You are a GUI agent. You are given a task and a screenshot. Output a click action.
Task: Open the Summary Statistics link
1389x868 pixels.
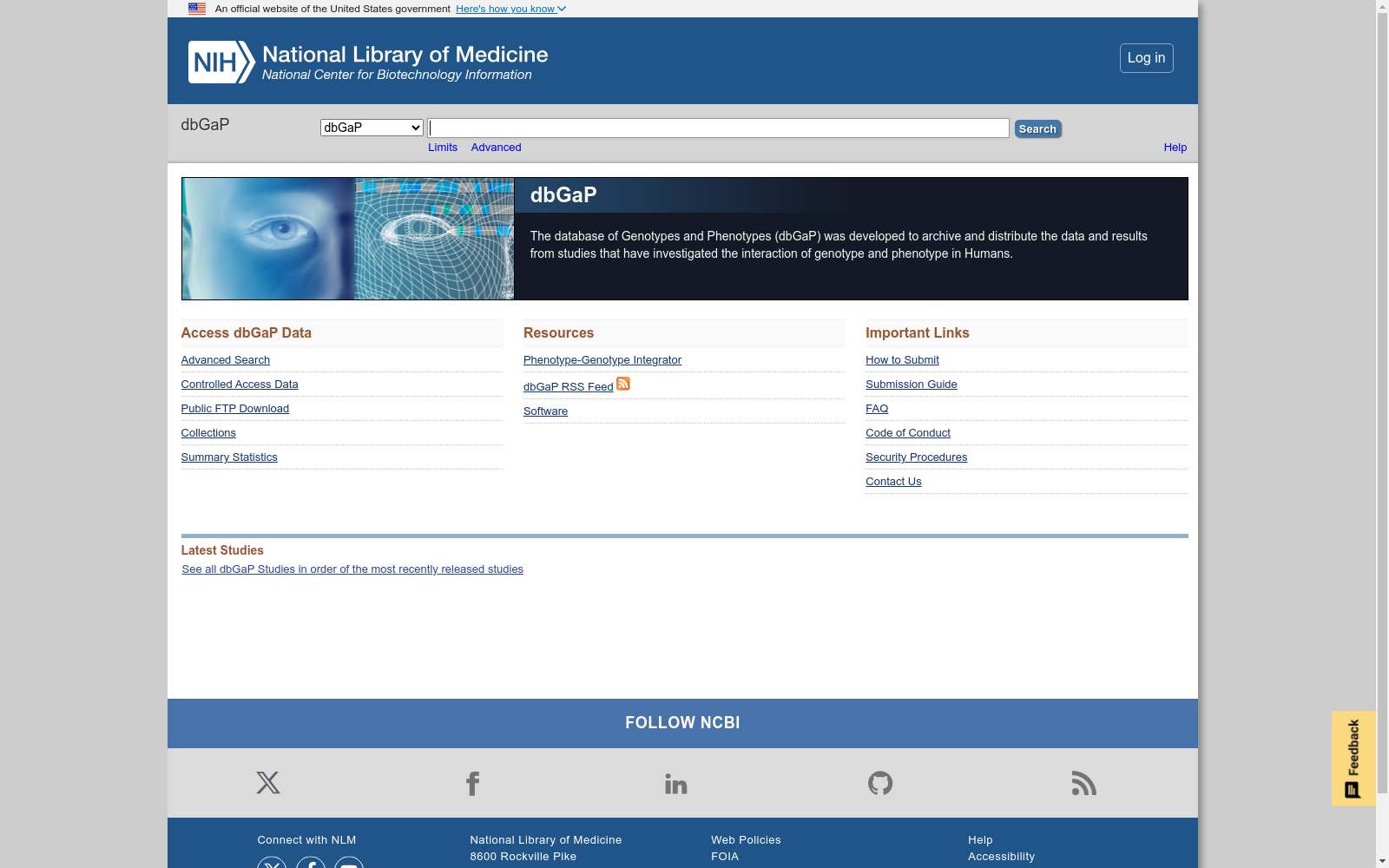coord(229,457)
